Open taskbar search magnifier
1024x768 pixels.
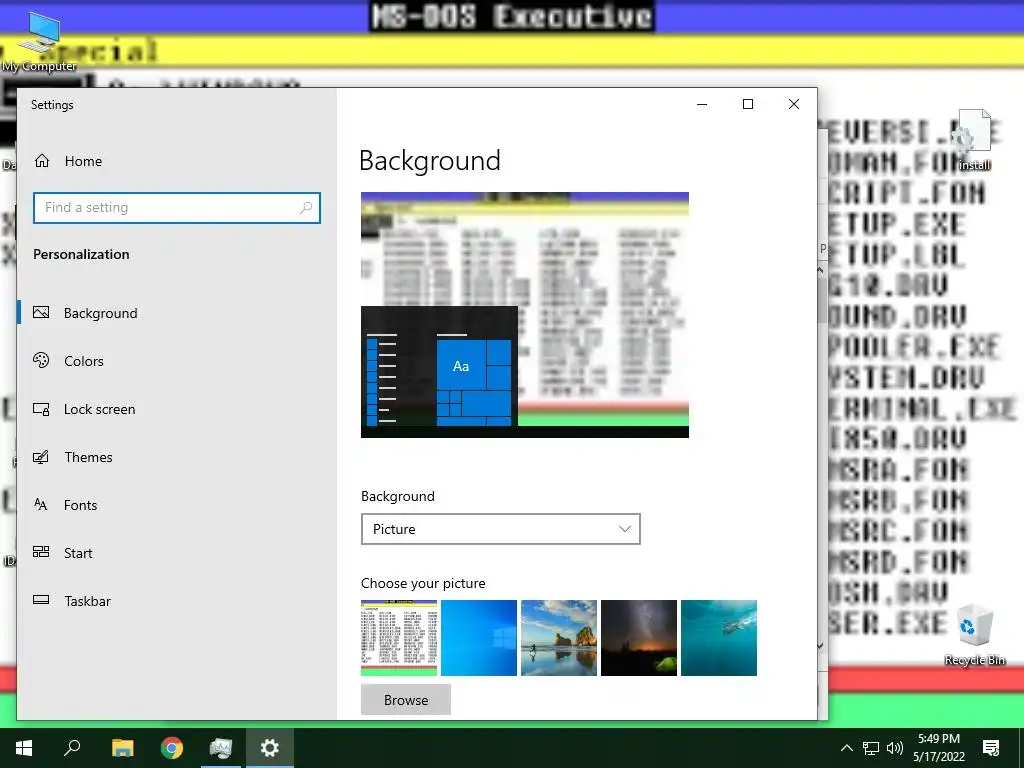pos(72,748)
